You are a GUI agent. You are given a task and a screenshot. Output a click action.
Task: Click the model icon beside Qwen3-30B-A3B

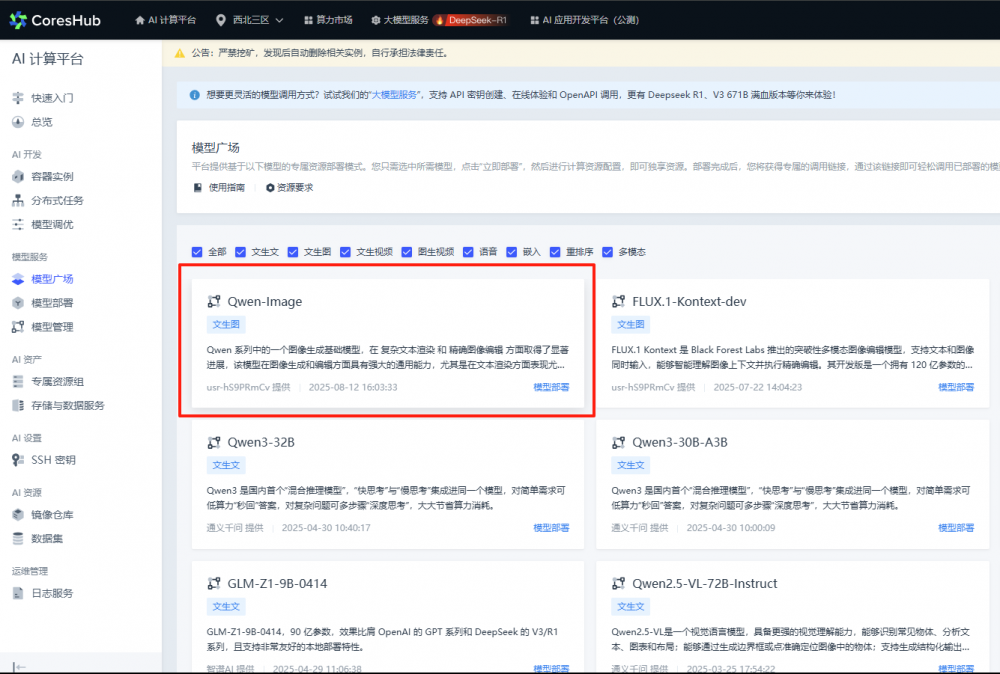click(x=618, y=443)
